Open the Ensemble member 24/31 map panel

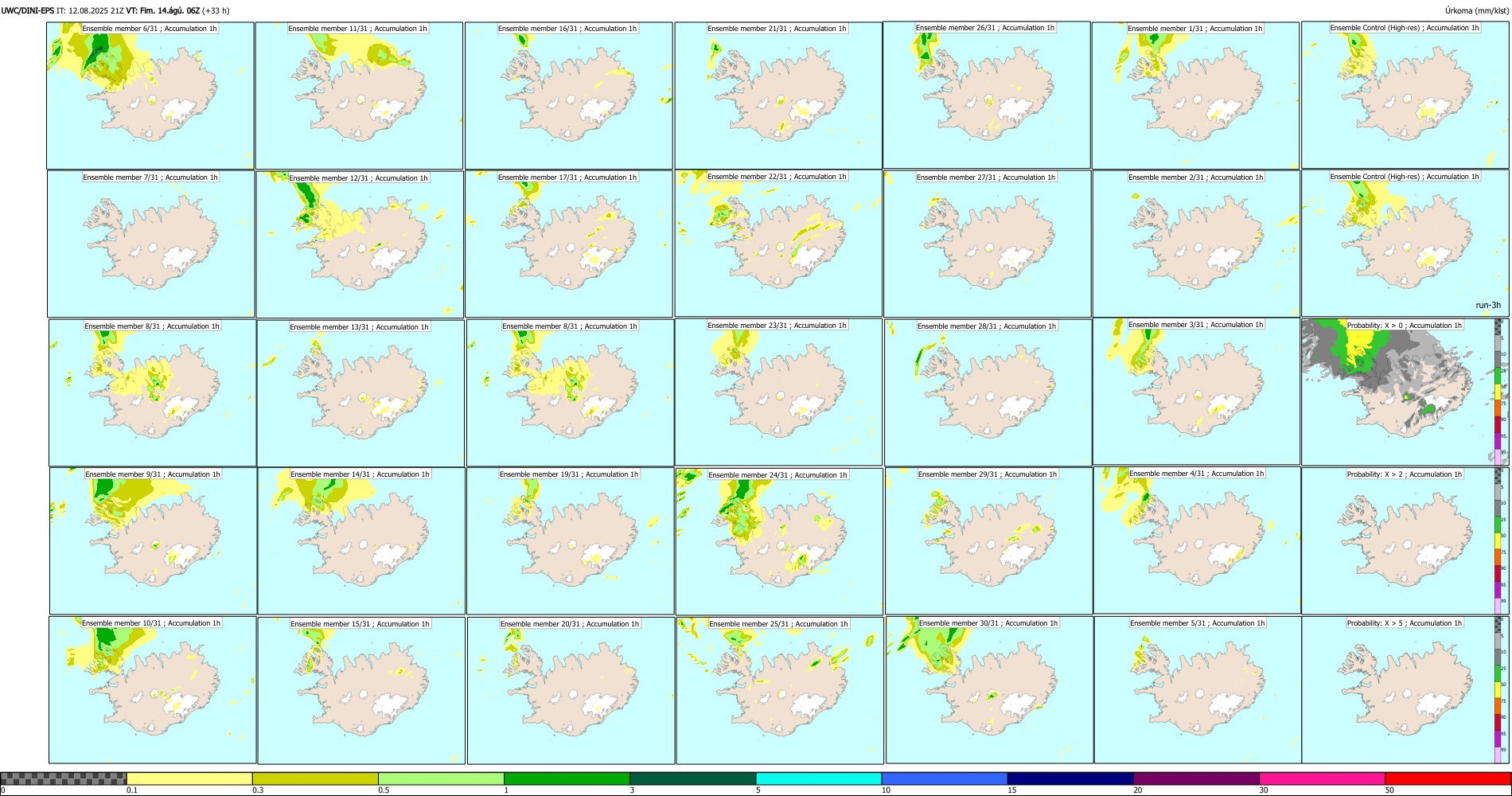(x=780, y=541)
